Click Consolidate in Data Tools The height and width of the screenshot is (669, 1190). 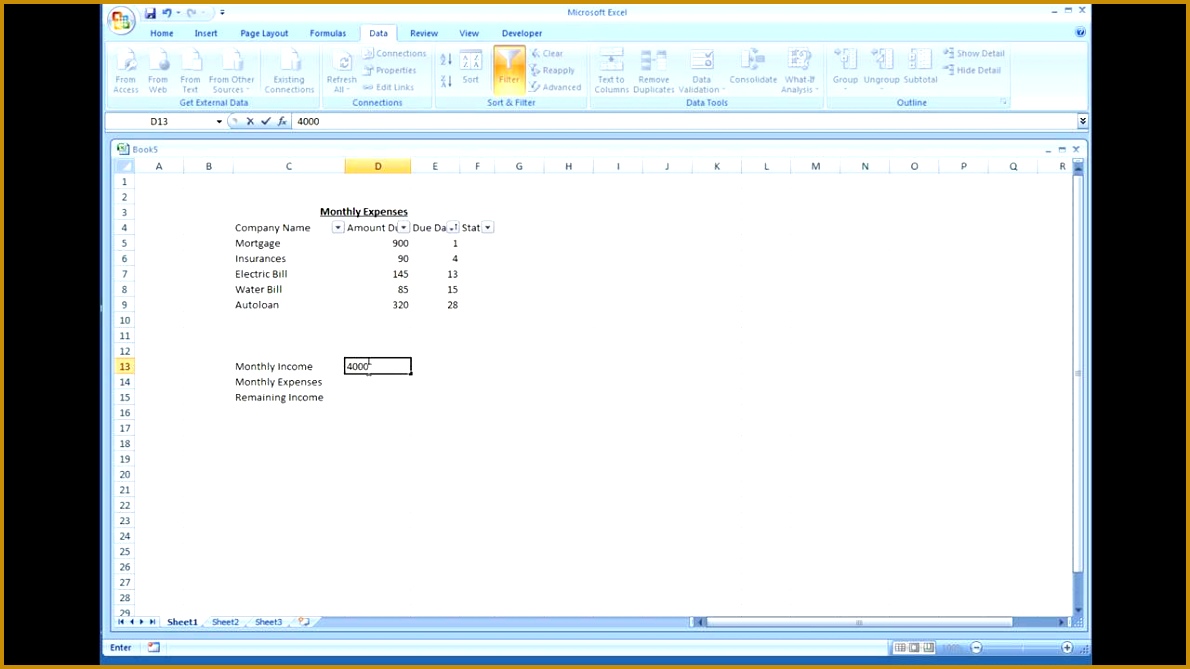pyautogui.click(x=753, y=67)
